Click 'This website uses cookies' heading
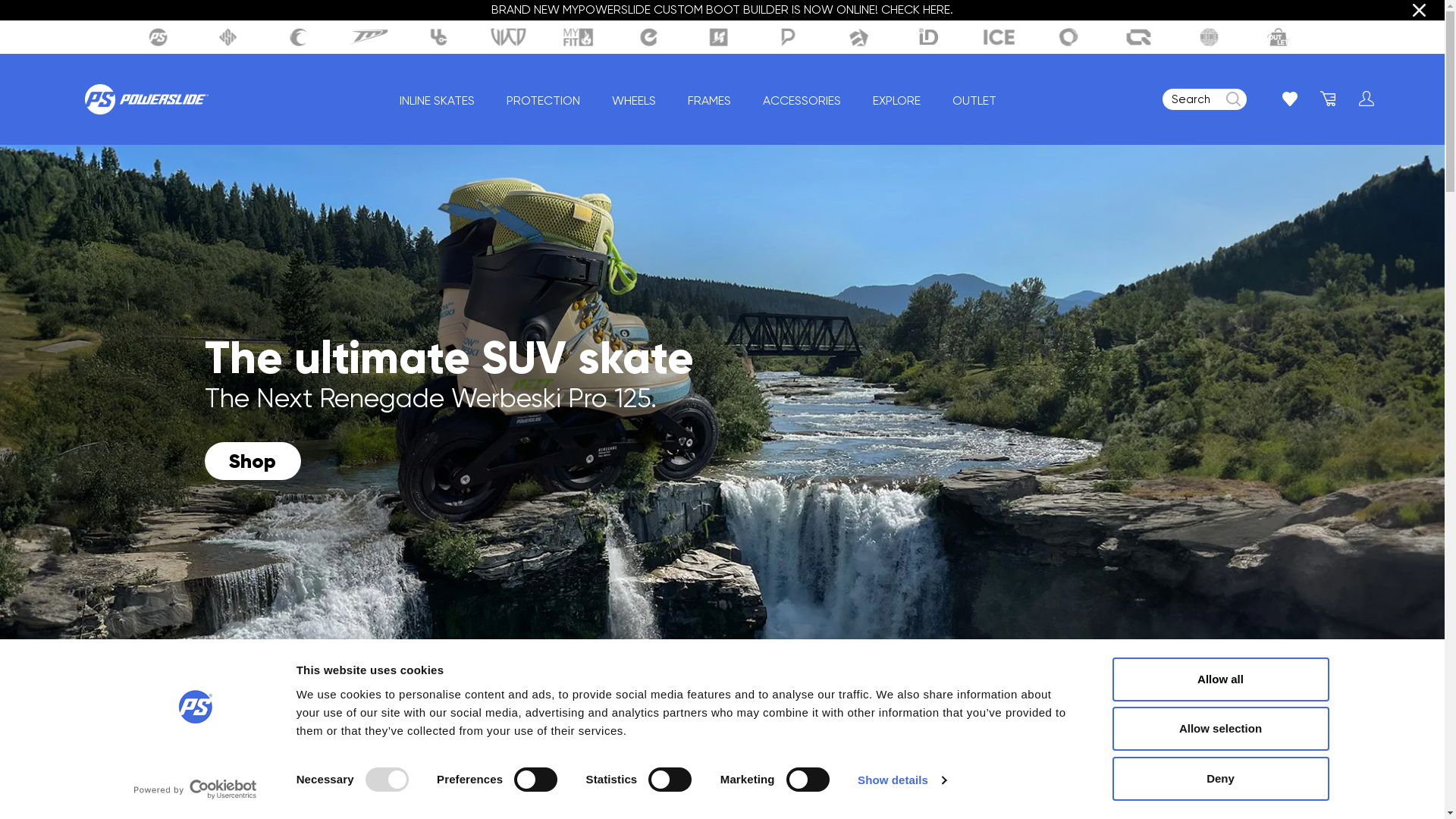The height and width of the screenshot is (819, 1456). 370,670
